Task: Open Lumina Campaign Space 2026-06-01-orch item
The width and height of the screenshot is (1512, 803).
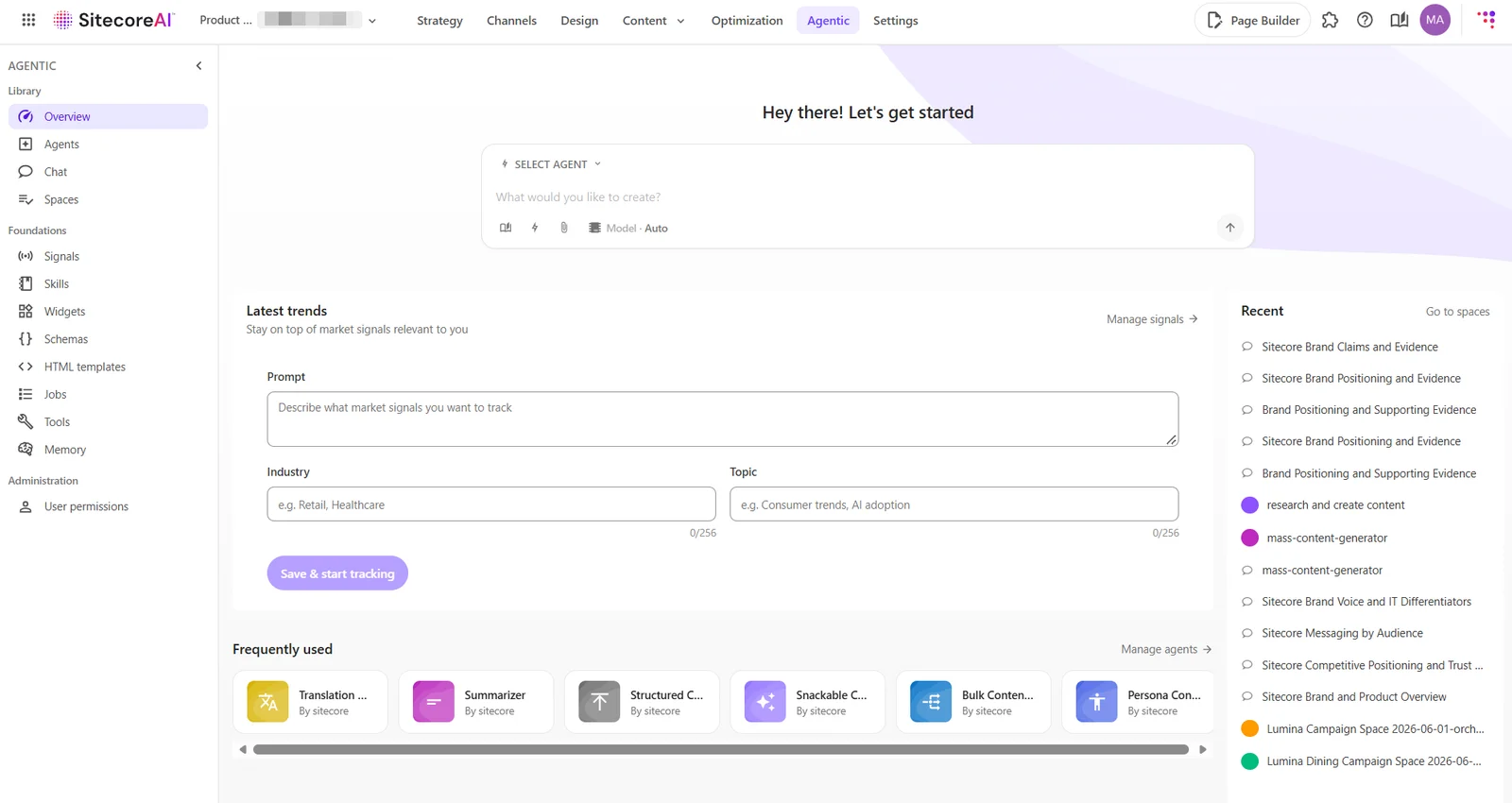Action: click(x=1365, y=729)
